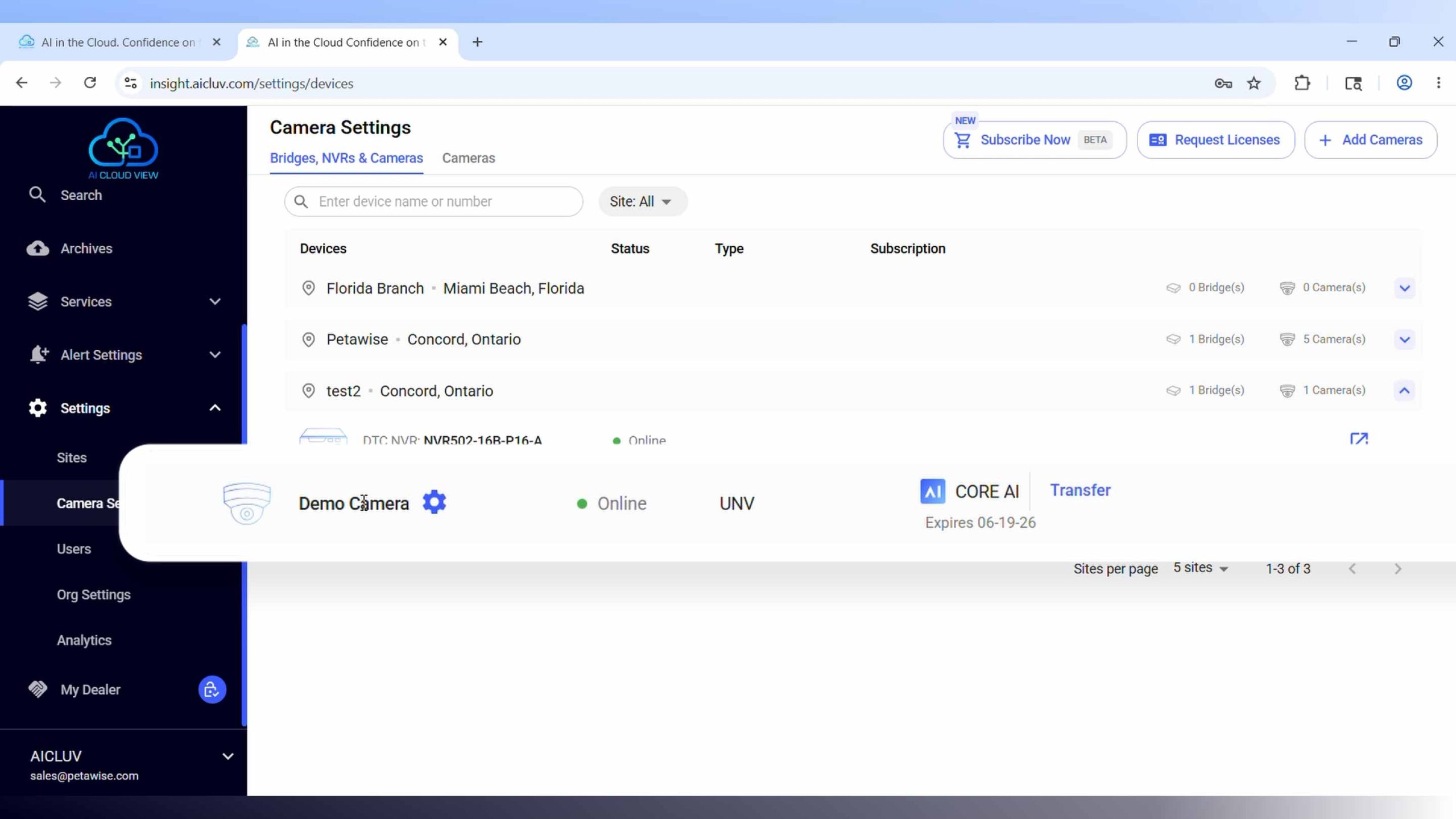Reload the page
This screenshot has width=1456, height=819.
point(90,83)
